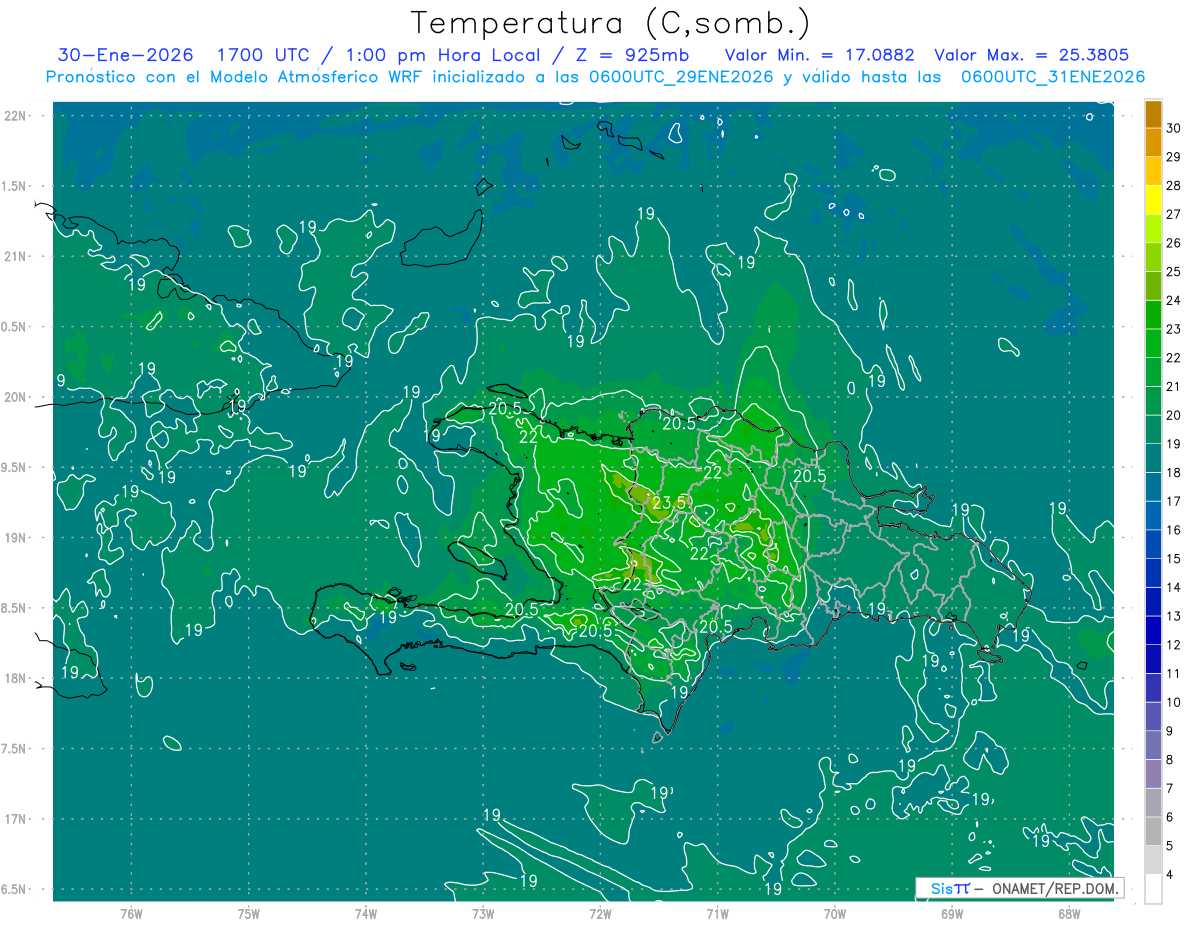Select 'Valor Max. = 25.3805' text
Viewport: 1200px width, 927px height.
click(1032, 55)
